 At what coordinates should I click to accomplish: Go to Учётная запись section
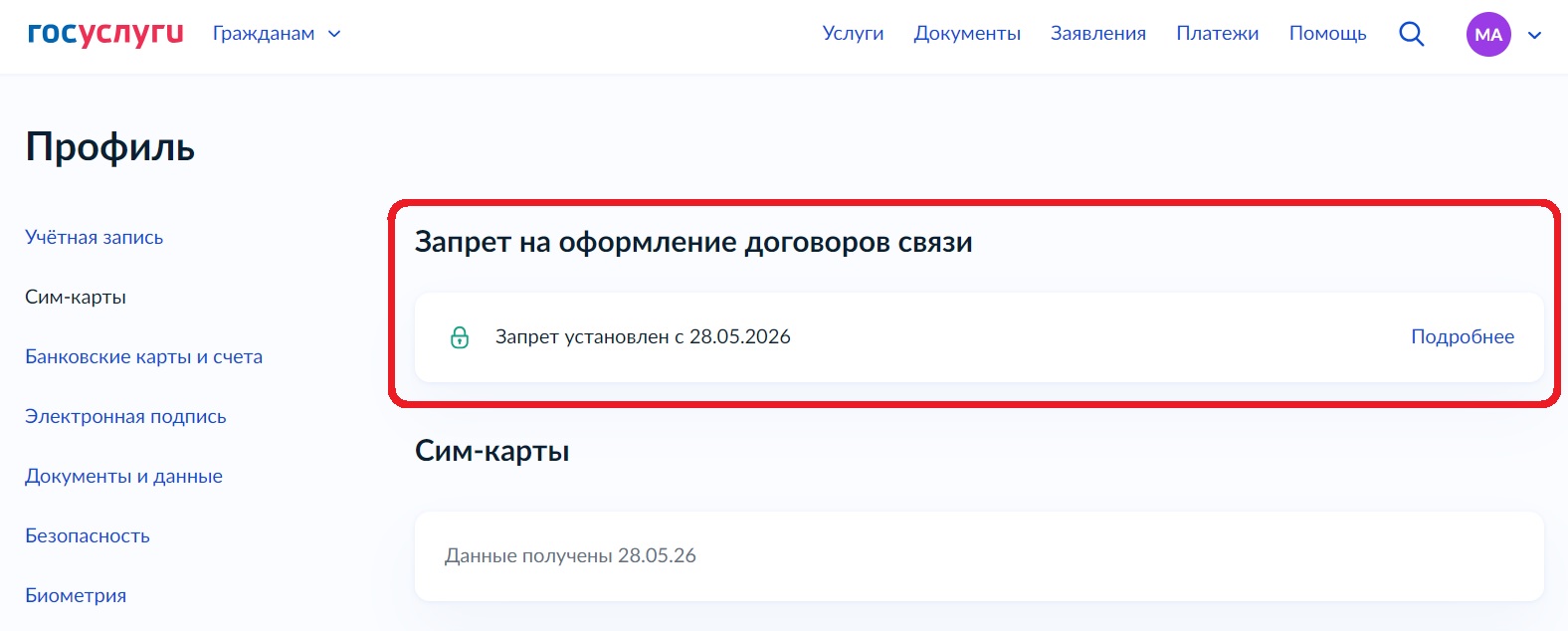click(95, 237)
